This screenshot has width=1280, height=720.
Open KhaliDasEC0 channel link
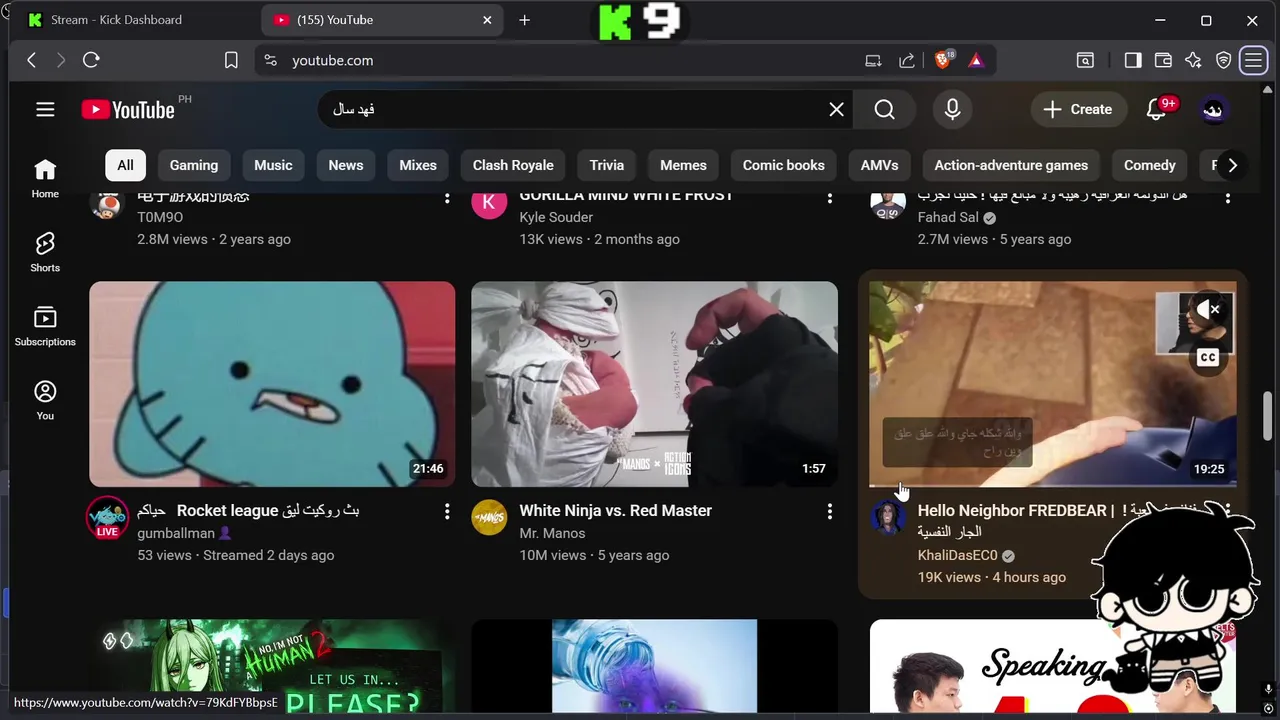[958, 555]
